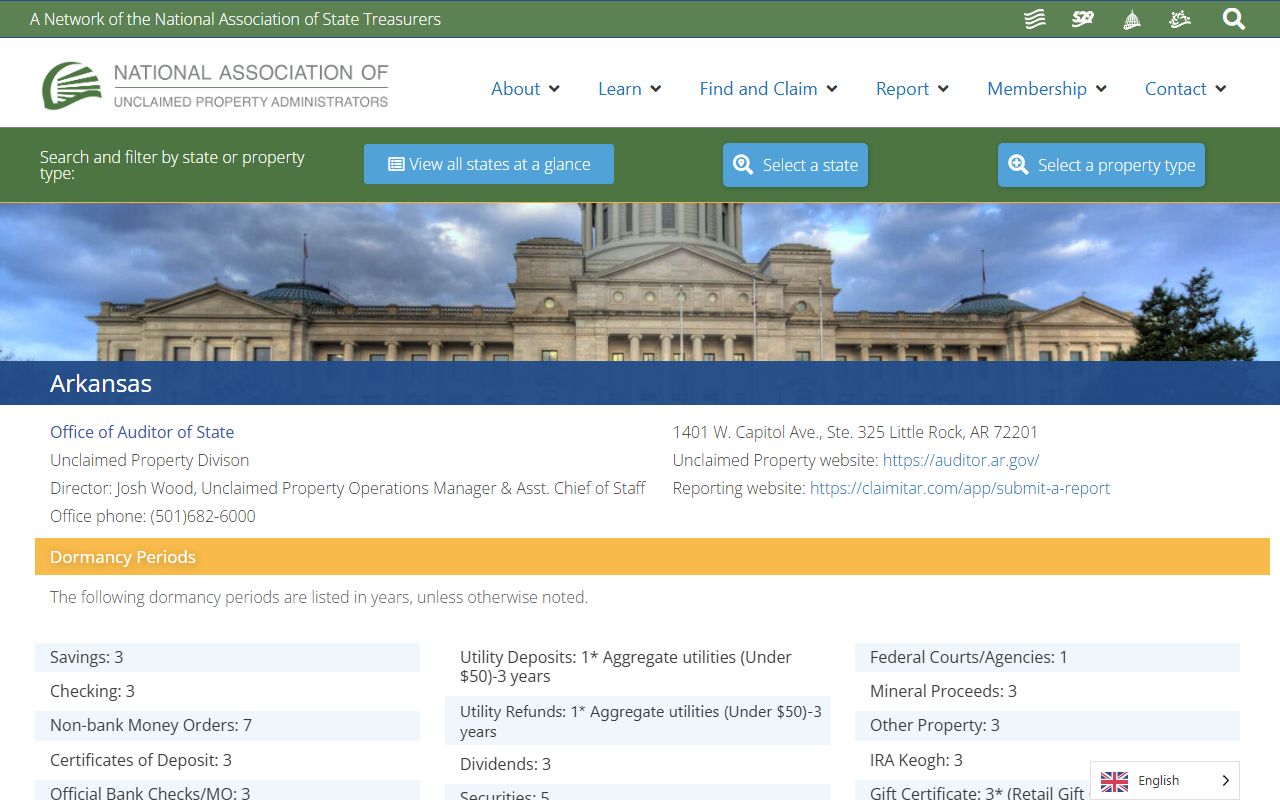
Task: Click the Dormancy Periods header bar
Action: coord(652,557)
